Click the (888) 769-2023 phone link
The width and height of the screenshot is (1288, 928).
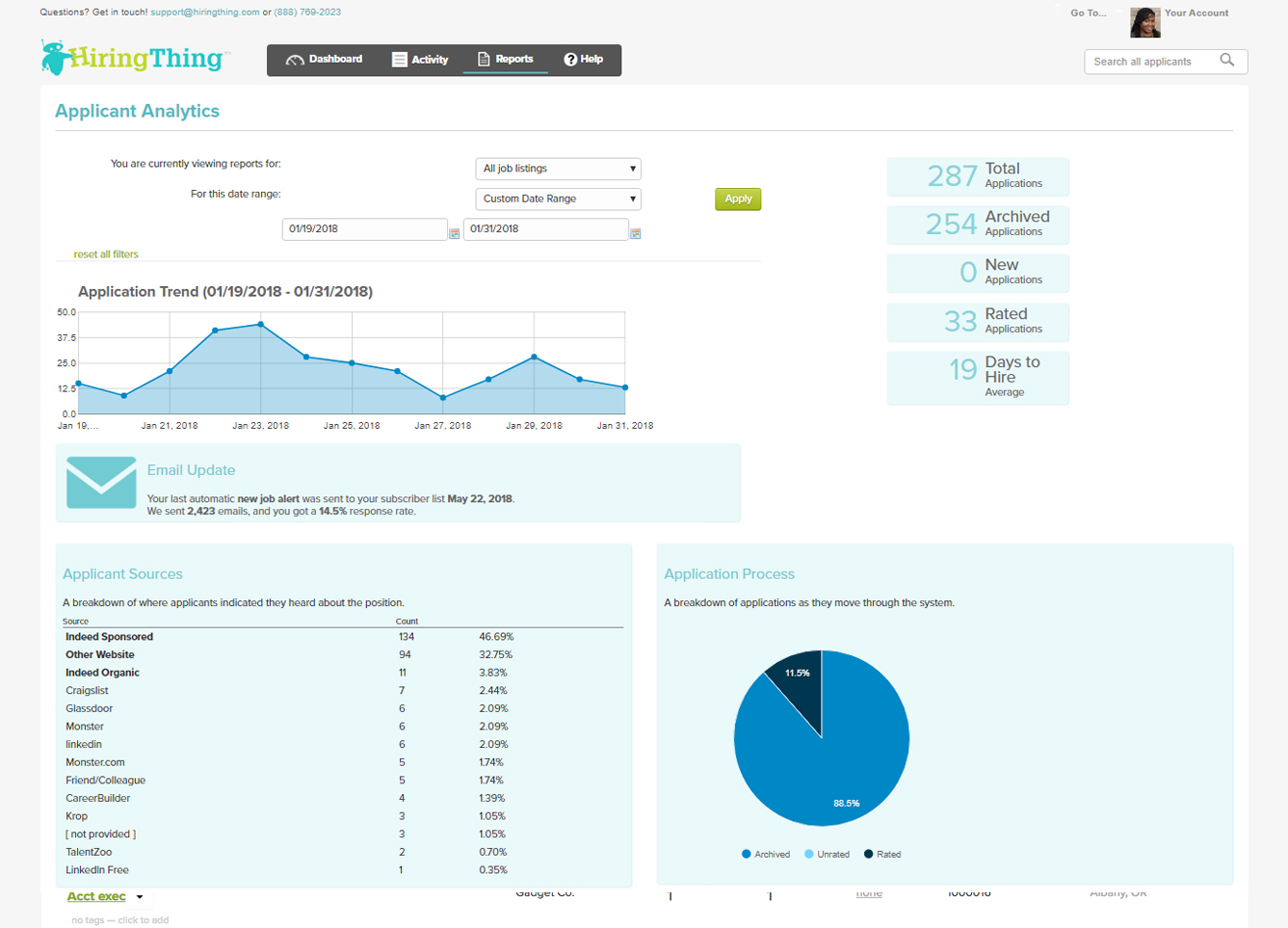(307, 13)
